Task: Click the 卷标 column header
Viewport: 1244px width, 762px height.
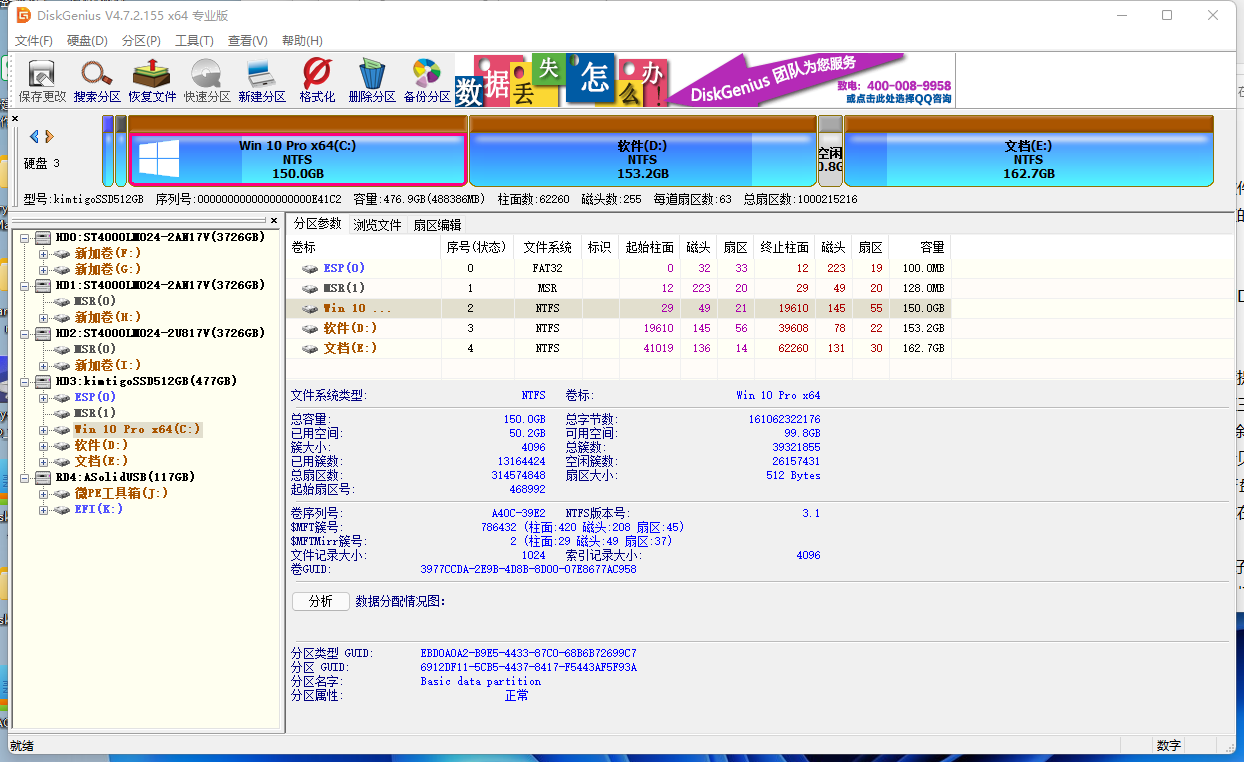Action: coord(364,247)
